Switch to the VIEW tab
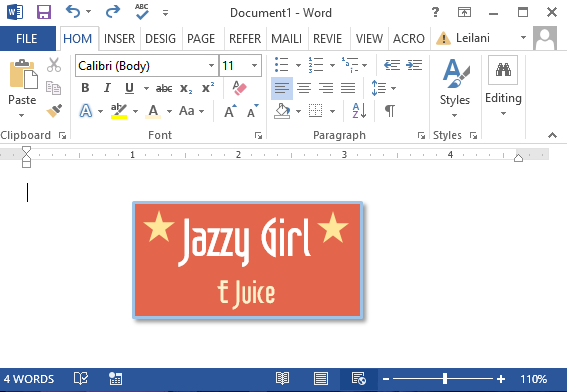The height and width of the screenshot is (392, 567). point(369,38)
